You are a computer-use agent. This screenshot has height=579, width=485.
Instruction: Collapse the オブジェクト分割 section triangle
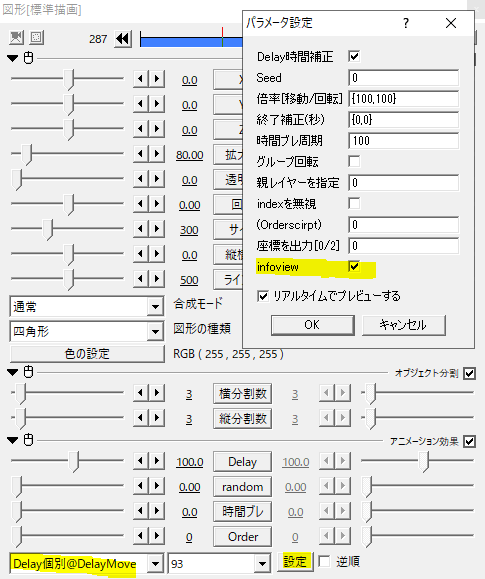pyautogui.click(x=13, y=372)
